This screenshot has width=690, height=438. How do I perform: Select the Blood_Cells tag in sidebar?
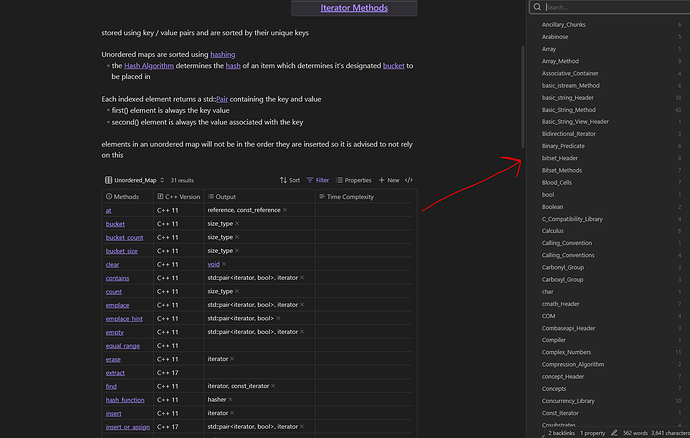(557, 182)
